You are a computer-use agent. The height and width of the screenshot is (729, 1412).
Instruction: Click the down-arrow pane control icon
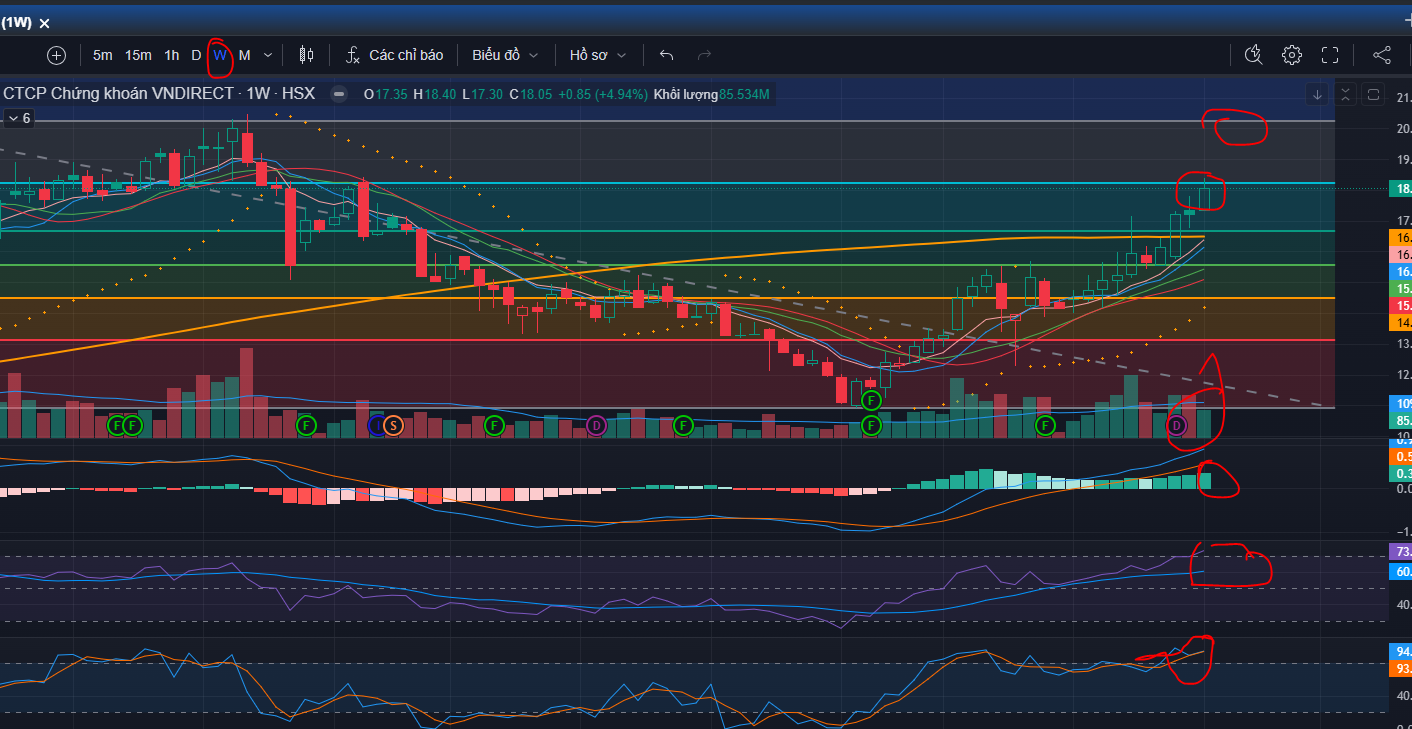(1318, 94)
